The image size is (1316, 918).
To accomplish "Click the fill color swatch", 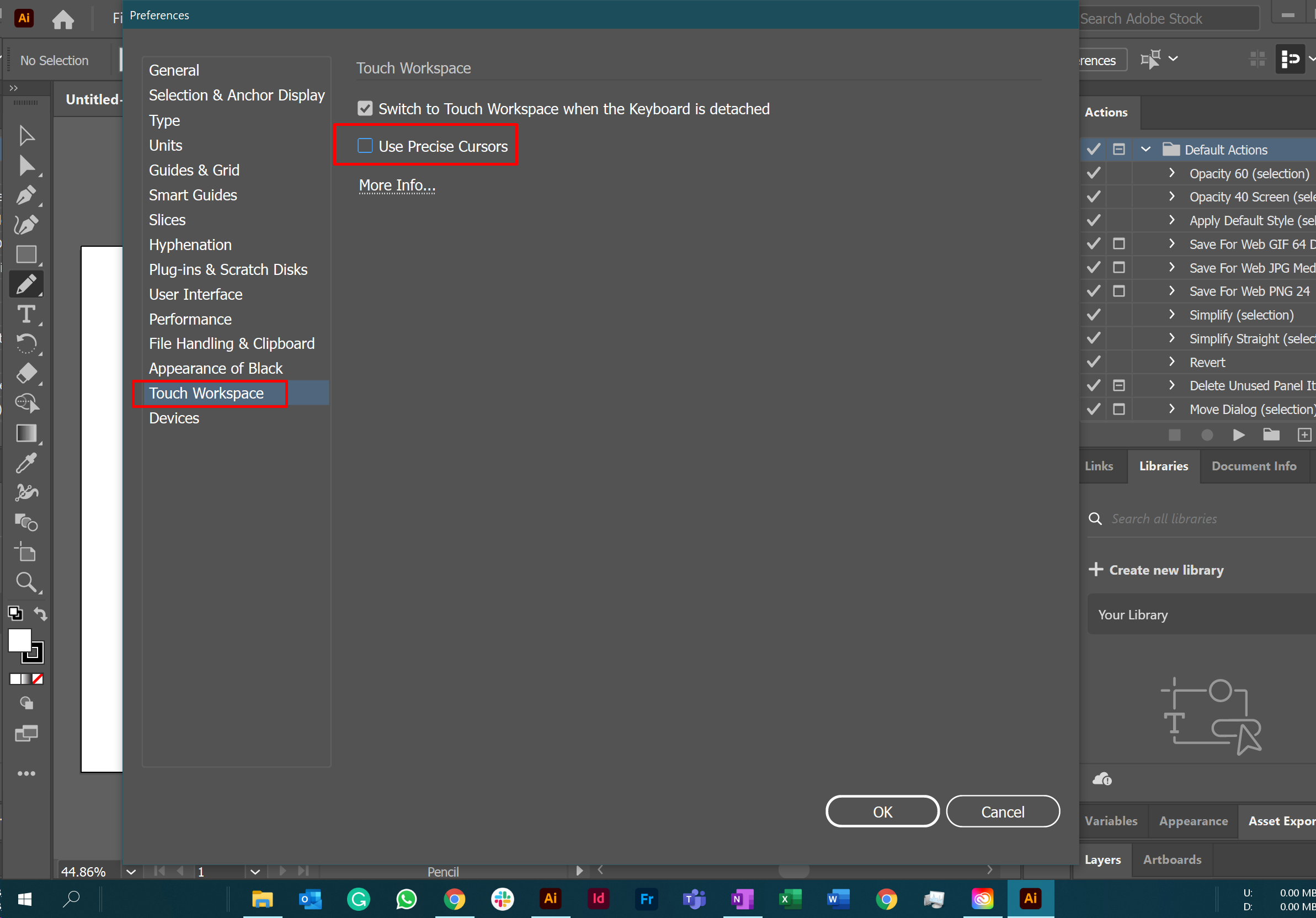I will pyautogui.click(x=19, y=641).
